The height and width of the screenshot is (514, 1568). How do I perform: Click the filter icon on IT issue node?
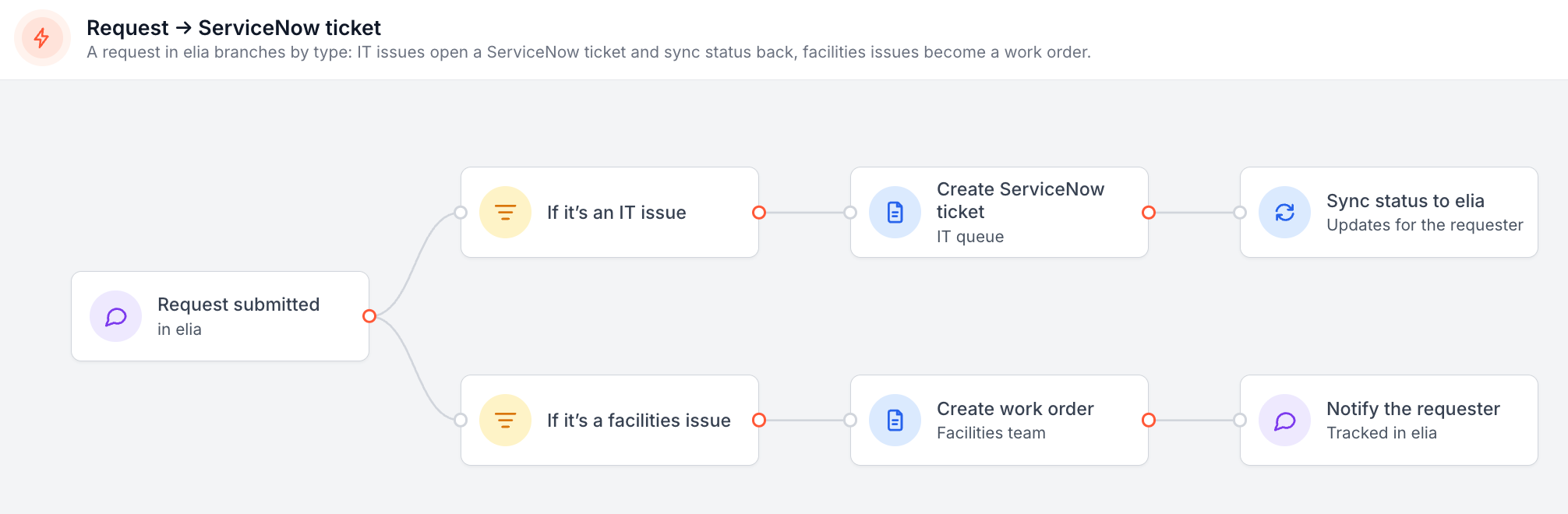[x=506, y=212]
